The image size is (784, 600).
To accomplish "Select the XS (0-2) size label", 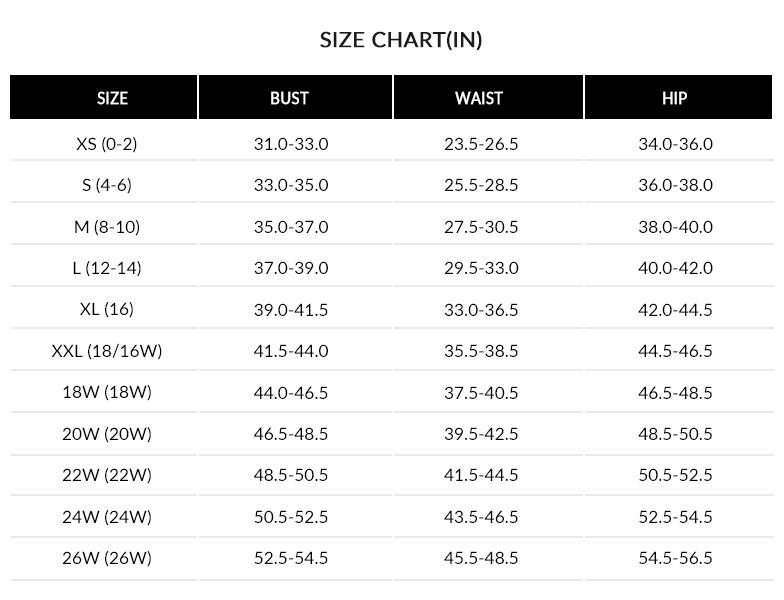I will pyautogui.click(x=106, y=144).
